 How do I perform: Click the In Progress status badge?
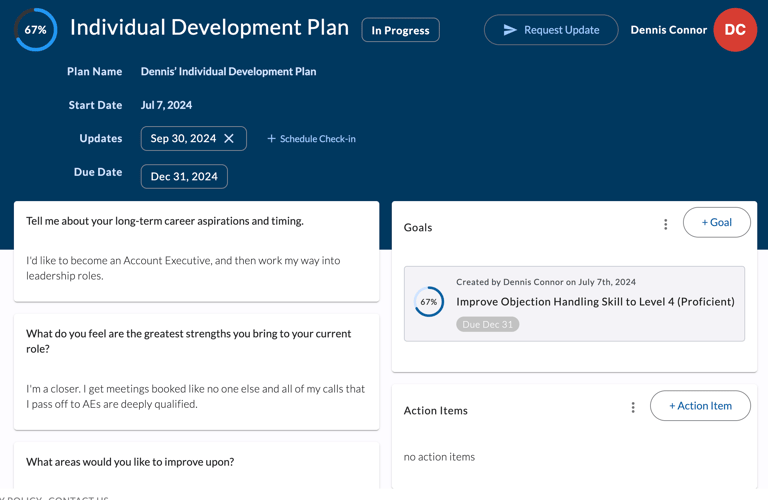[400, 30]
